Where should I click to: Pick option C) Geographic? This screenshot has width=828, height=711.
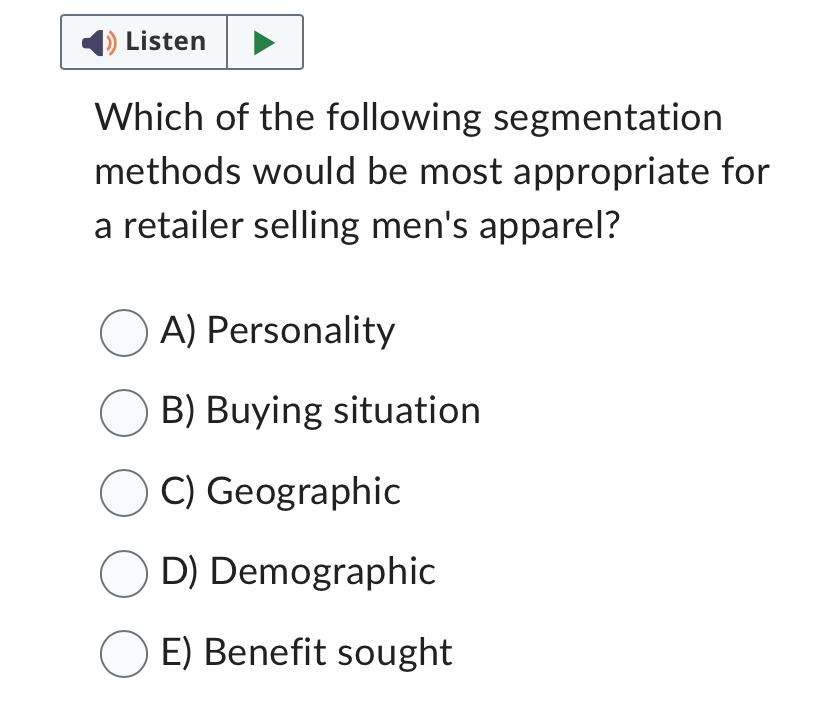pos(123,492)
